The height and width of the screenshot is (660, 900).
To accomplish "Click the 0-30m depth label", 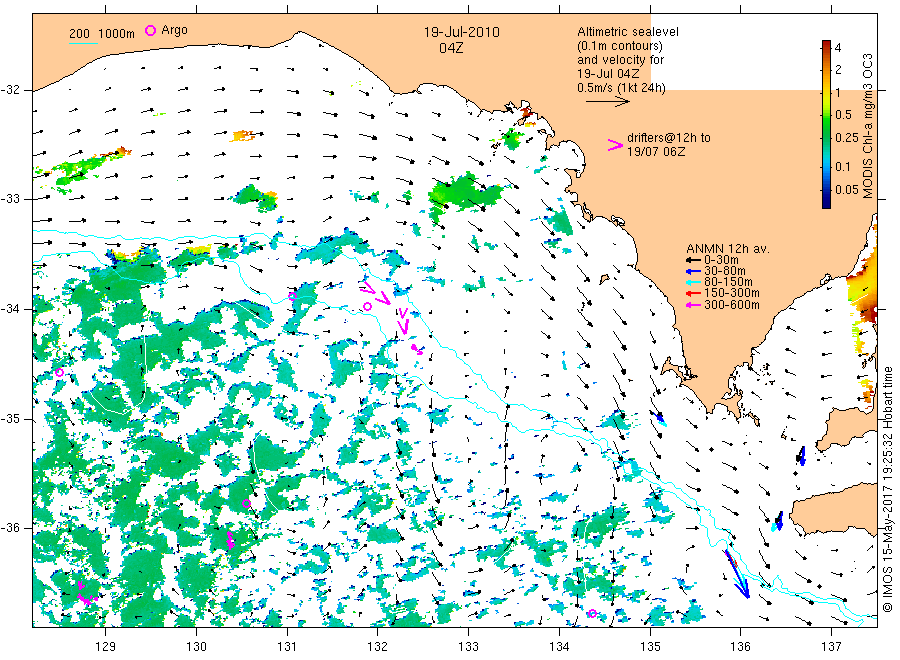I will coord(721,260).
